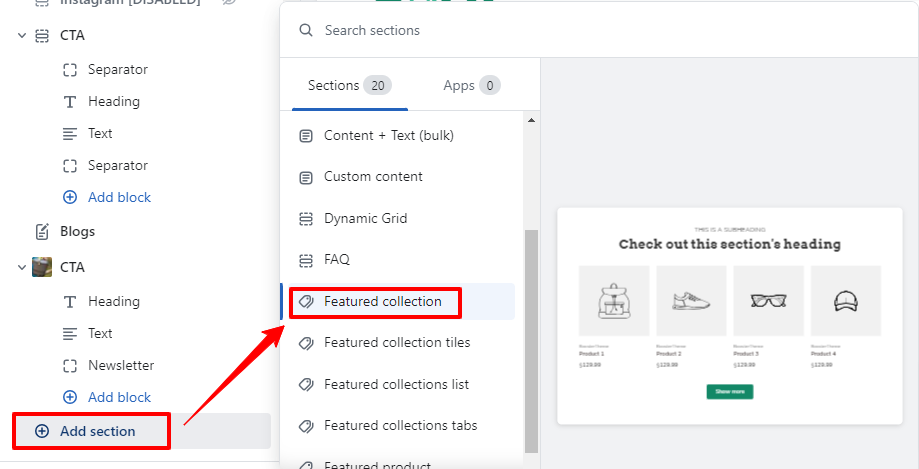Switch to the Apps tab
The width and height of the screenshot is (919, 469).
pos(471,85)
